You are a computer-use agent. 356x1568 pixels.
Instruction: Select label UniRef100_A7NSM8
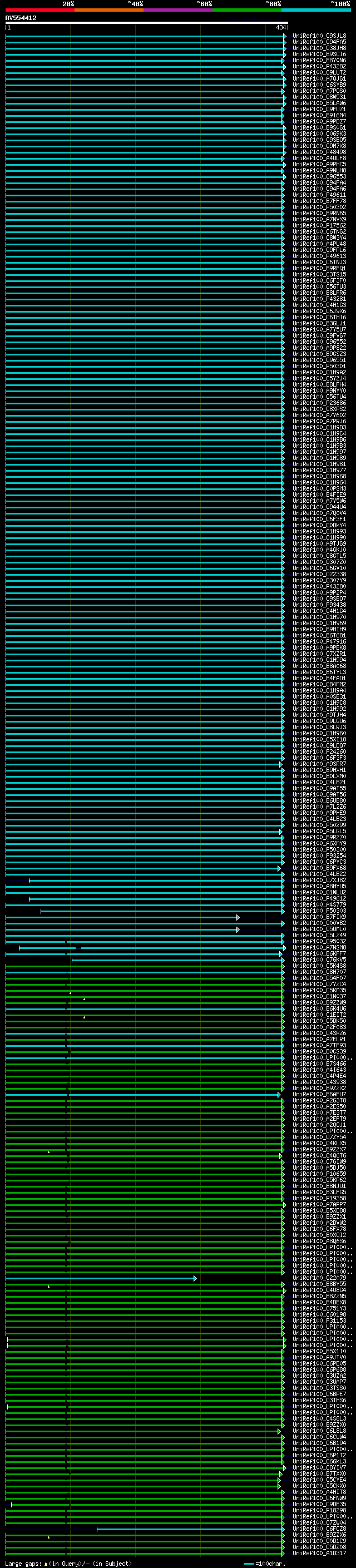(319, 948)
